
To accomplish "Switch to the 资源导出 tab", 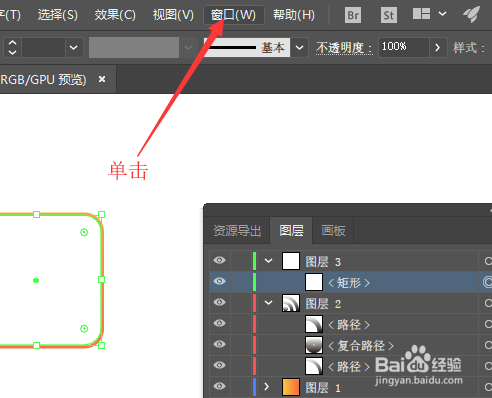I will pos(237,230).
